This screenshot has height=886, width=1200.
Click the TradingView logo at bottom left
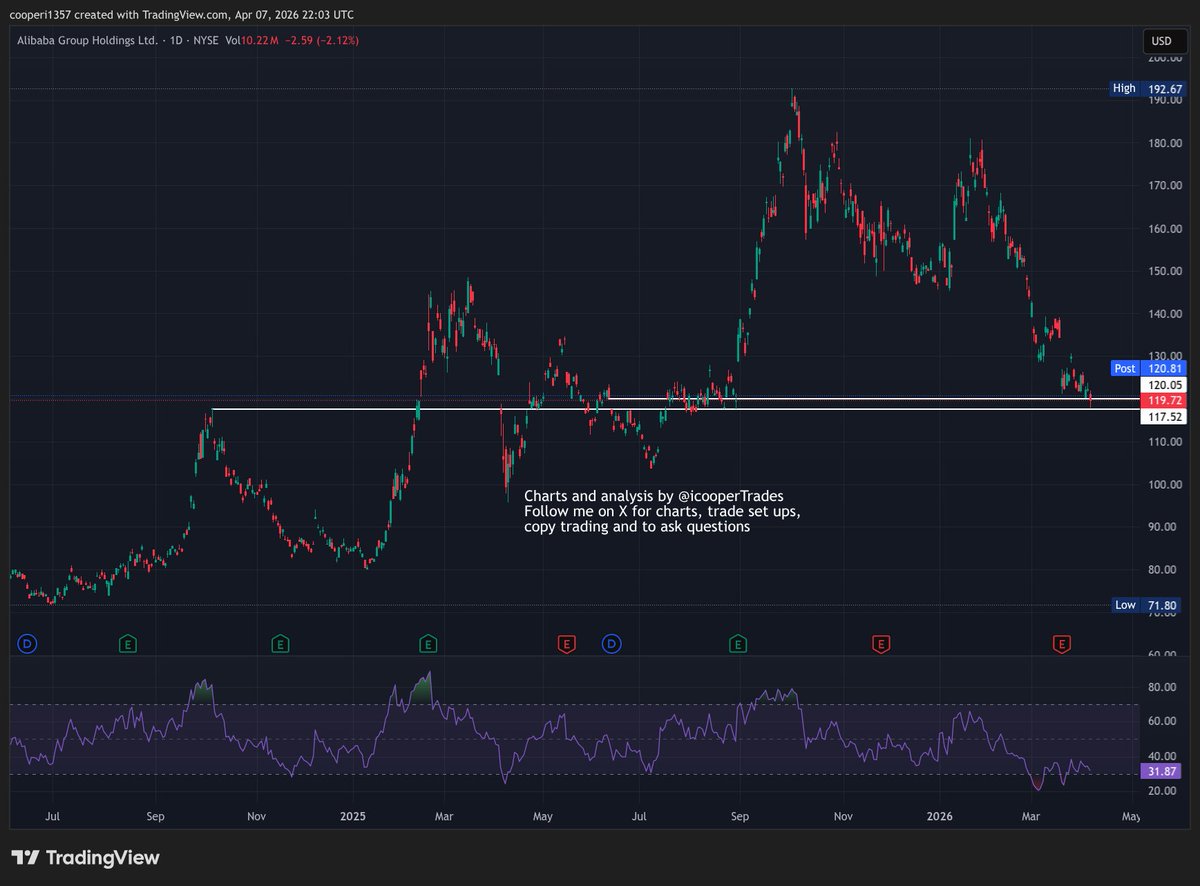85,857
